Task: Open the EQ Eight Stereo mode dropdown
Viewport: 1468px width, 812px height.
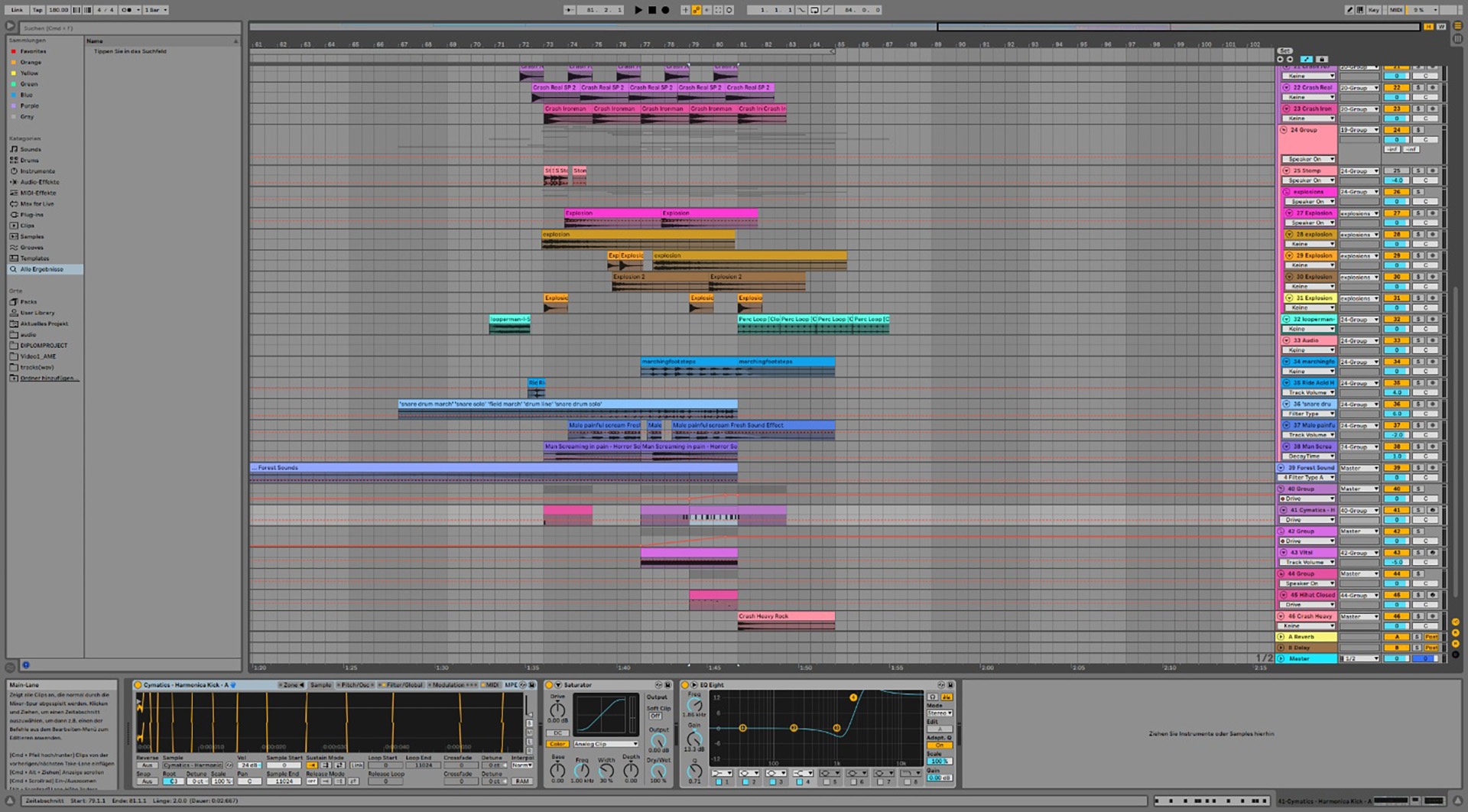Action: (939, 713)
